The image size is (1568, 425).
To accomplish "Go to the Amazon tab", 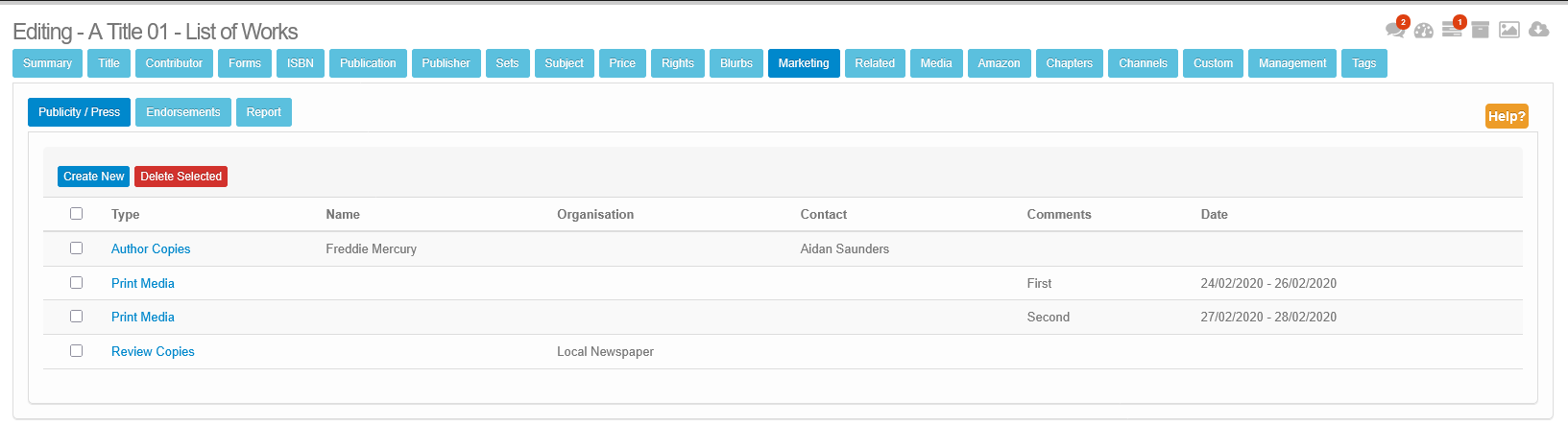I will 999,63.
